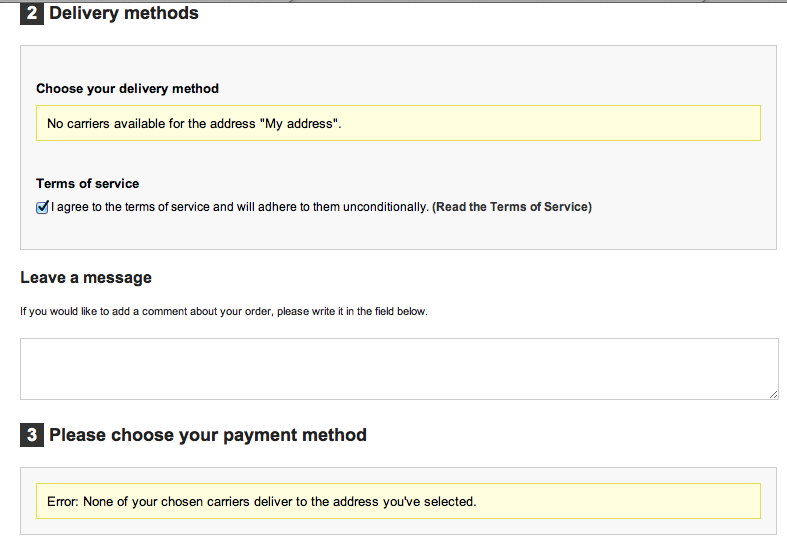This screenshot has height=541, width=787.
Task: Click the quoted "My address" text in warning
Action: point(299,123)
